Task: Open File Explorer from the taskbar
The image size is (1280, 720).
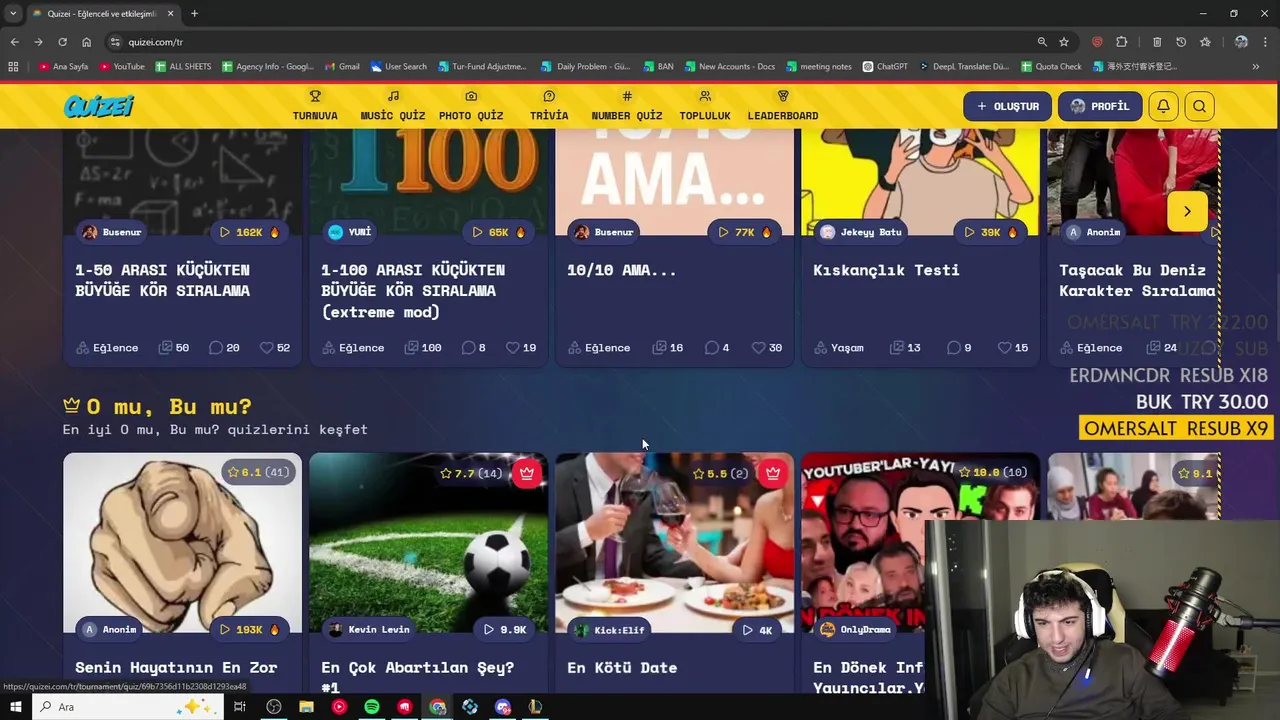Action: 306,707
